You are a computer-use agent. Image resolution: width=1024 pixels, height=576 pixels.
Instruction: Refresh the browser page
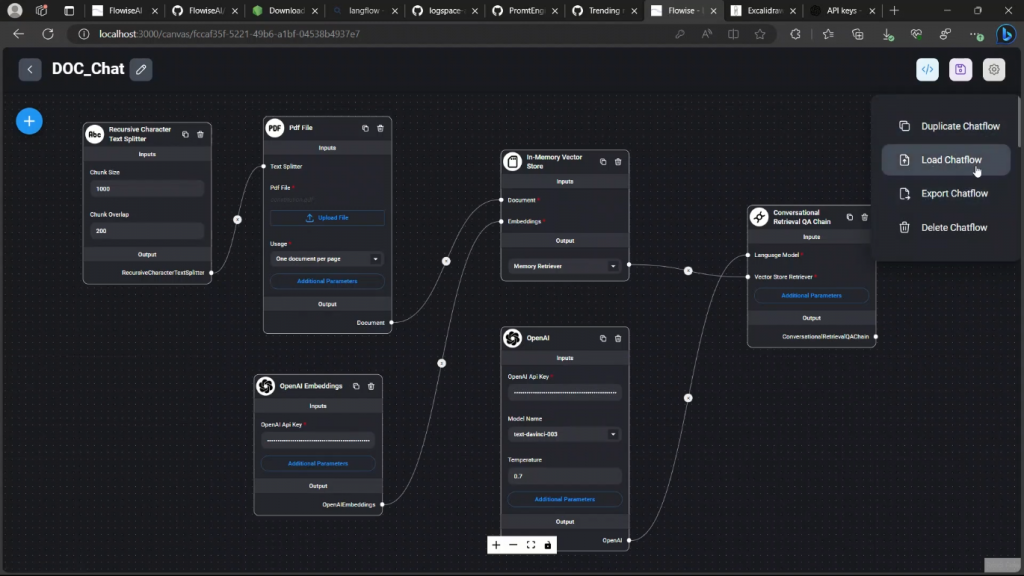click(48, 34)
